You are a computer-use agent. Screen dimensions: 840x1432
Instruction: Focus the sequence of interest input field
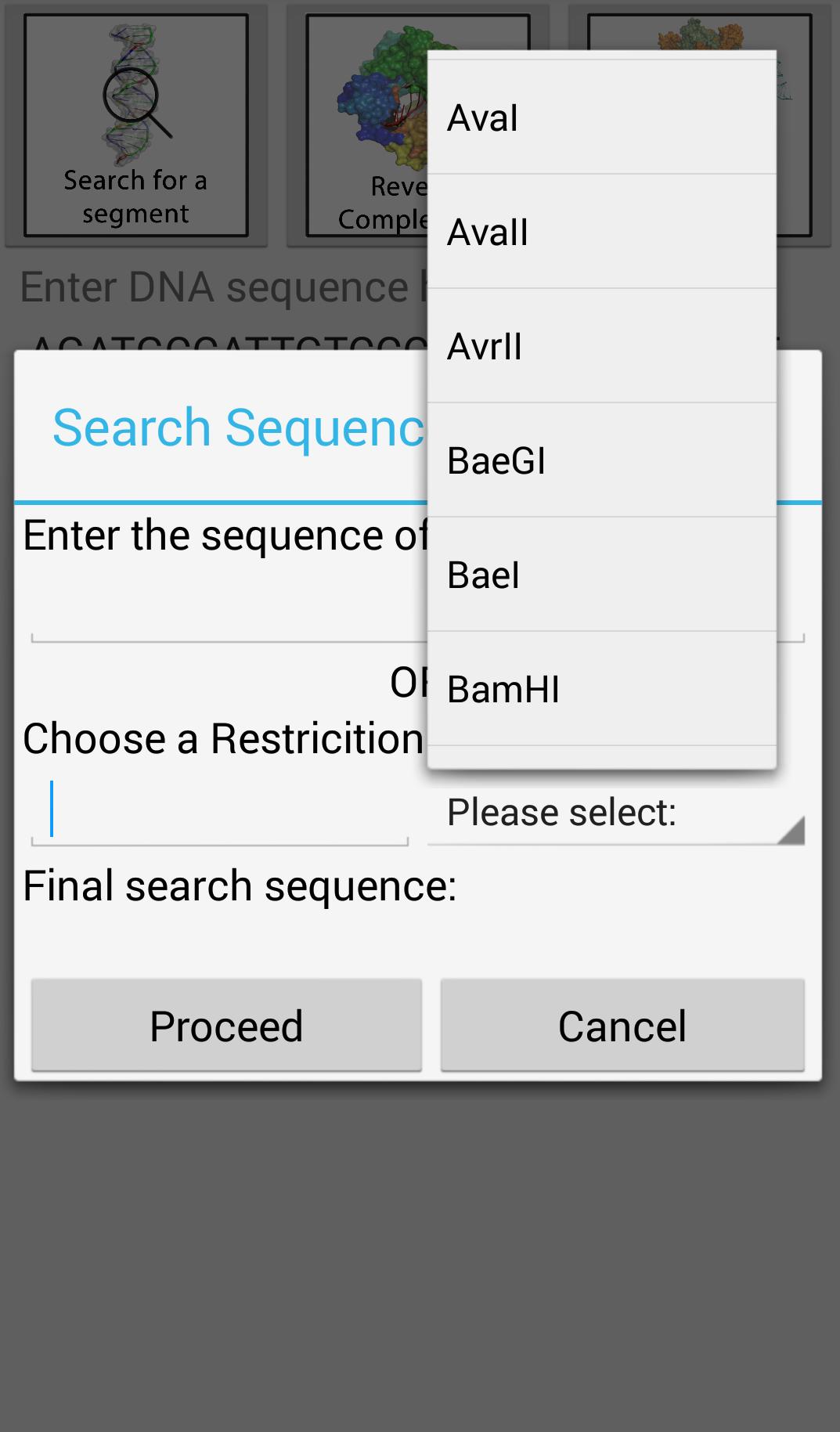[x=229, y=611]
